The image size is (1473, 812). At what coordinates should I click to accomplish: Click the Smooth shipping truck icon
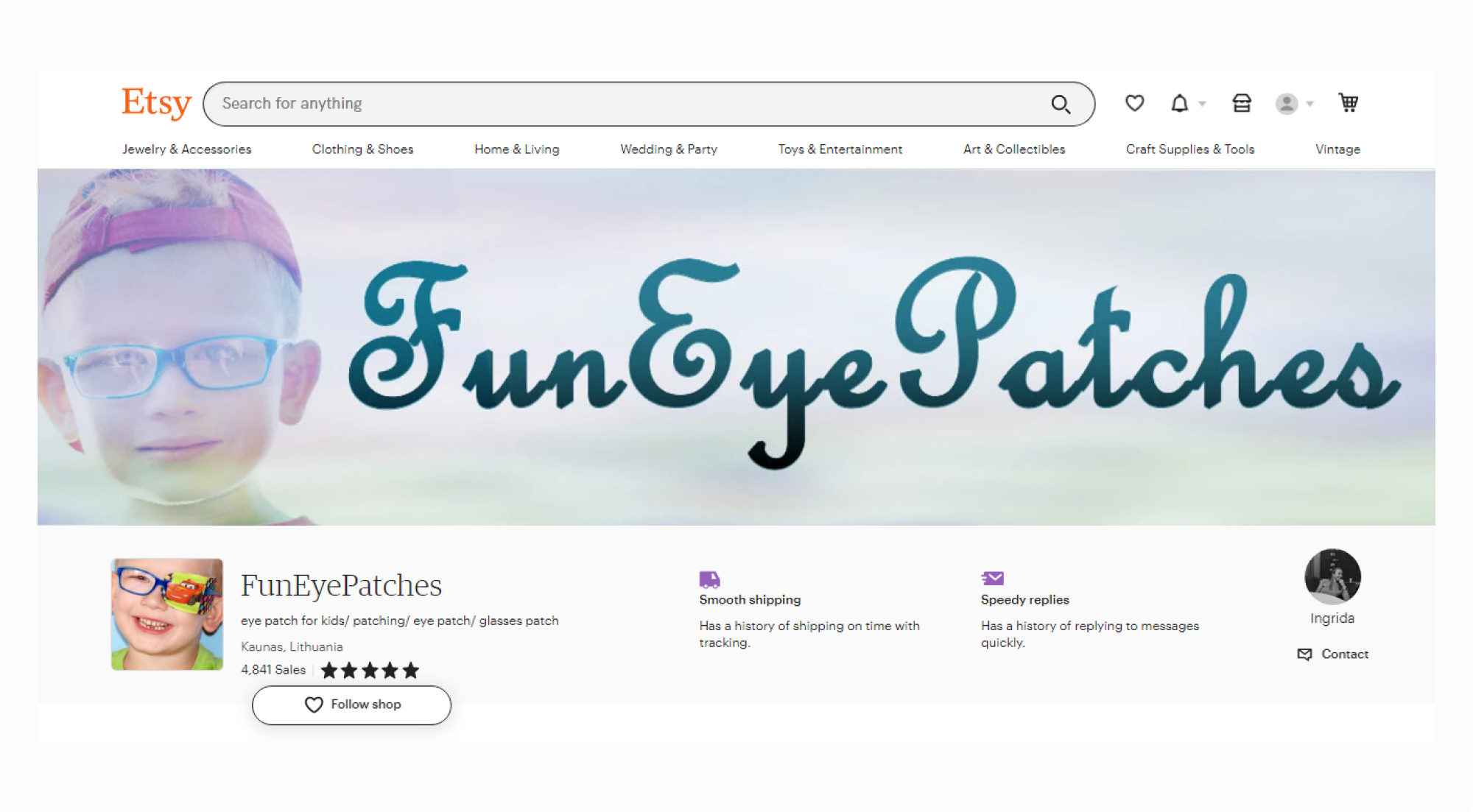tap(709, 579)
